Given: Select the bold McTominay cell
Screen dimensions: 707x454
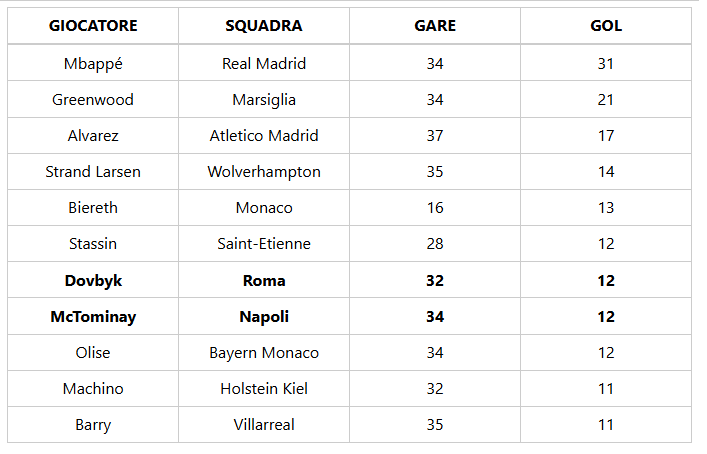Looking at the screenshot, I should tap(93, 317).
